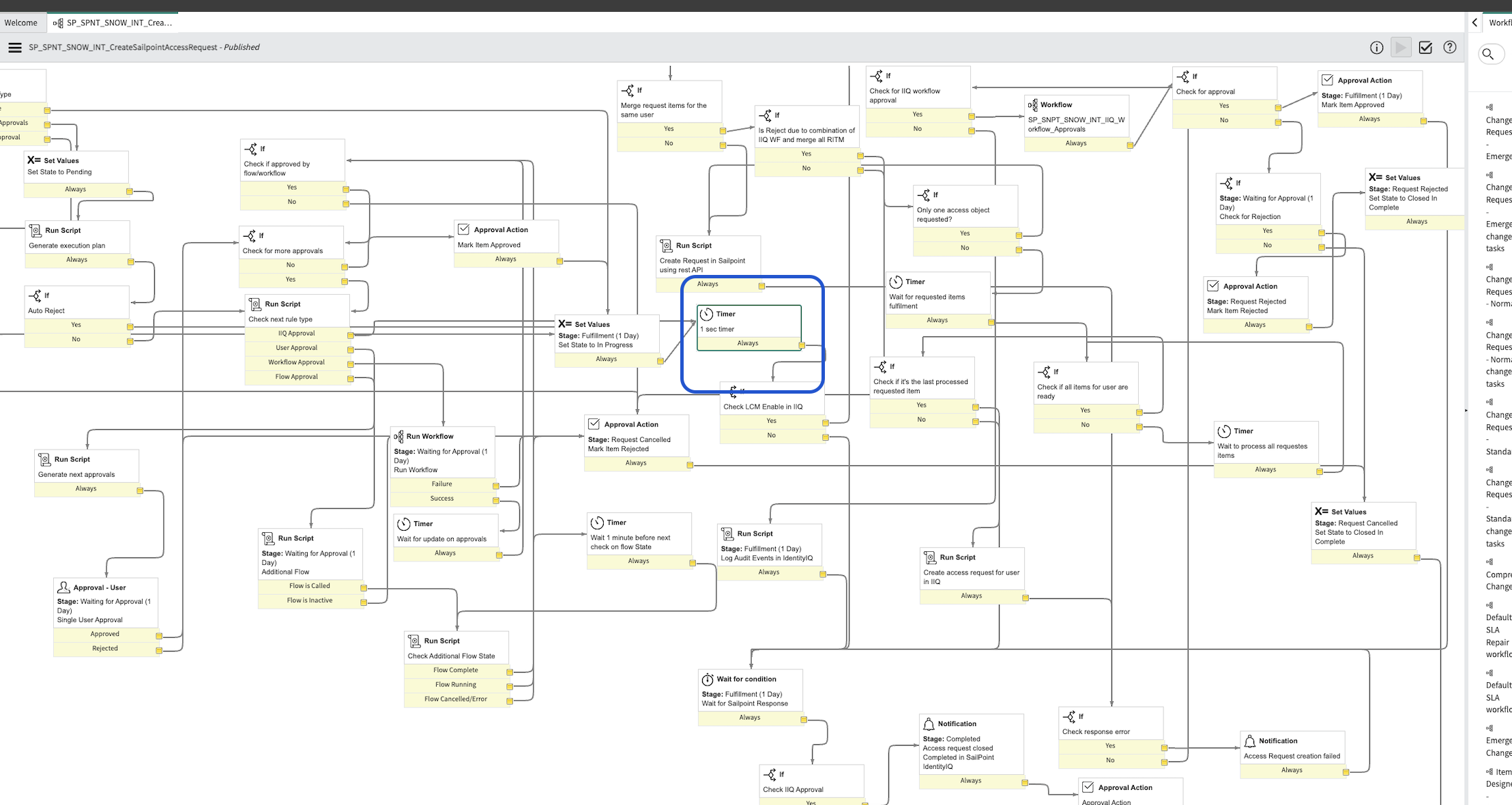Open the help question mark icon
This screenshot has height=805, width=1512.
(x=1450, y=48)
